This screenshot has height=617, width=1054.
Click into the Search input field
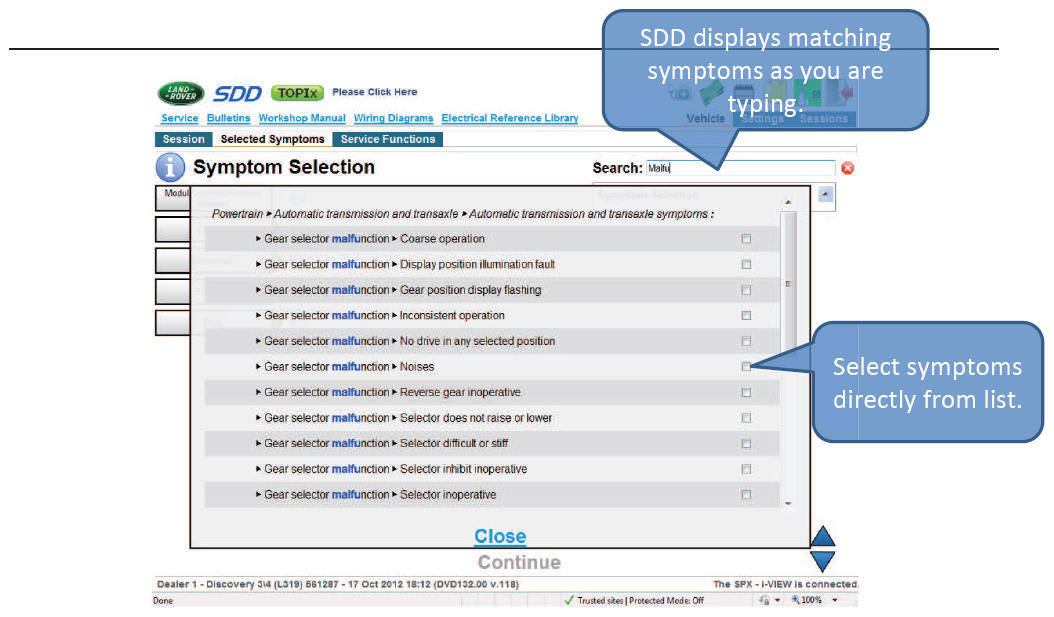pyautogui.click(x=740, y=168)
